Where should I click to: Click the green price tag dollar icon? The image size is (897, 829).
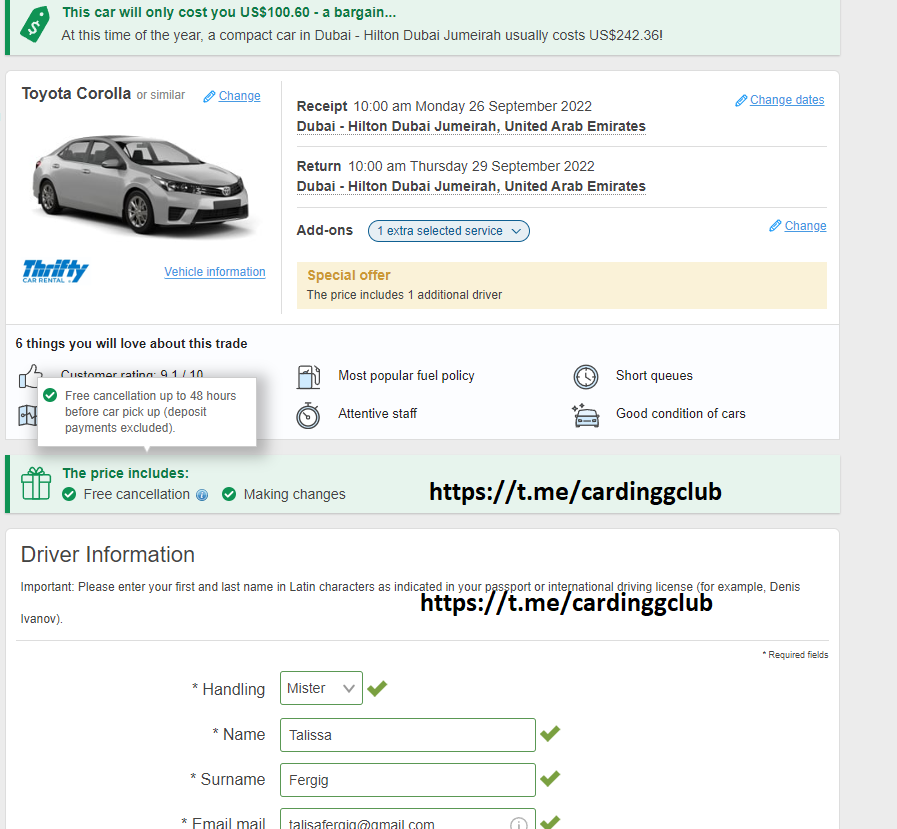tap(34, 24)
